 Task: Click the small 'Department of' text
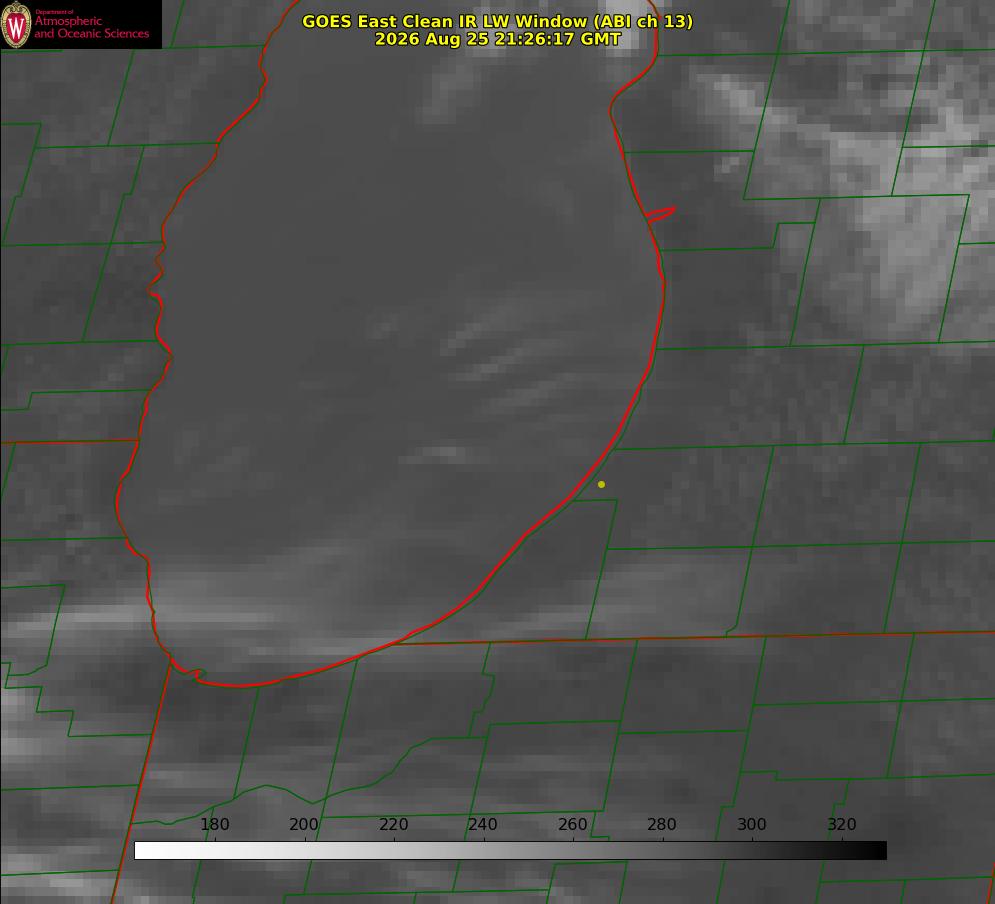point(54,12)
